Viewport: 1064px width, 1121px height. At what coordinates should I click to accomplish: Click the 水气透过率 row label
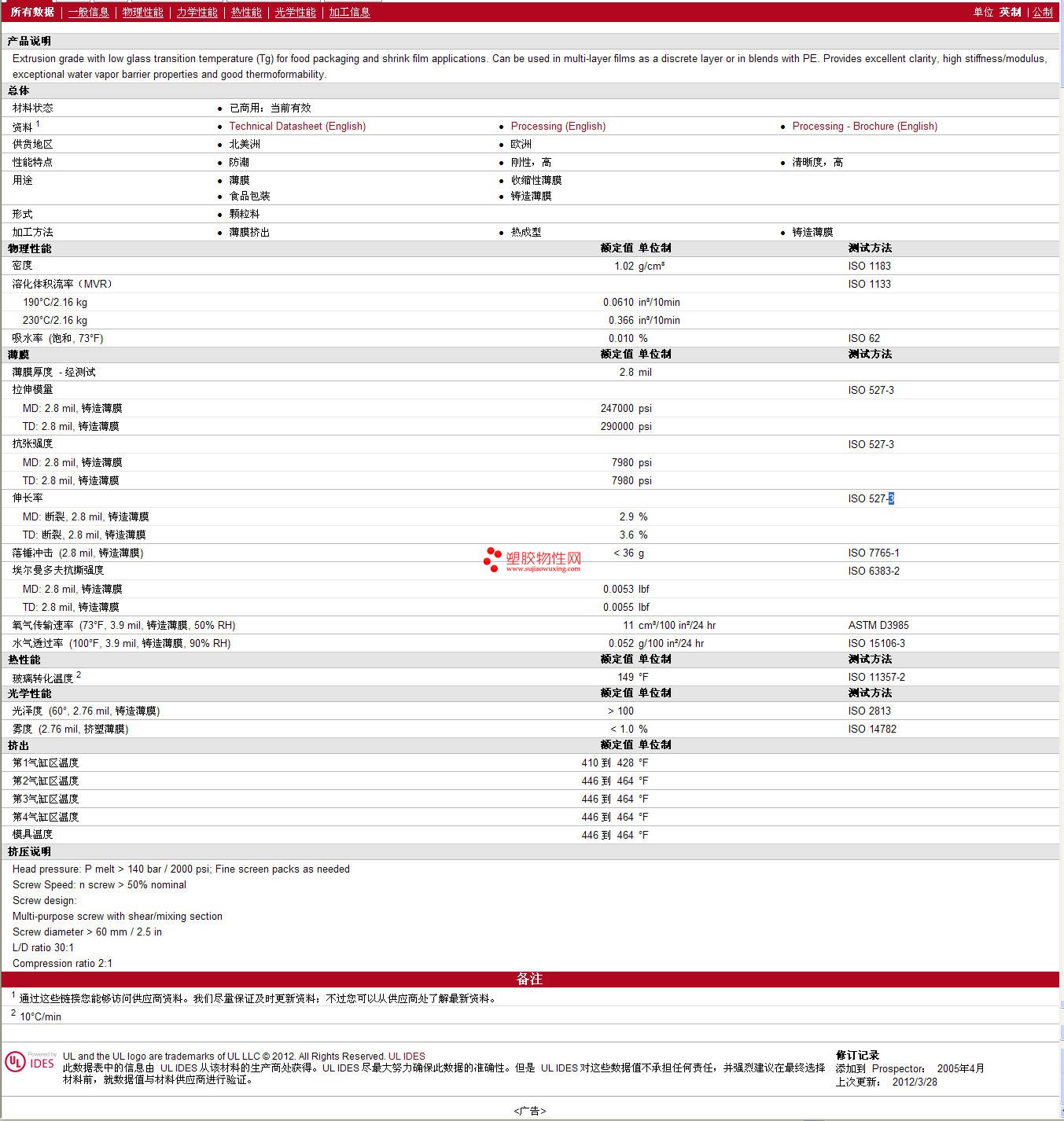click(121, 643)
